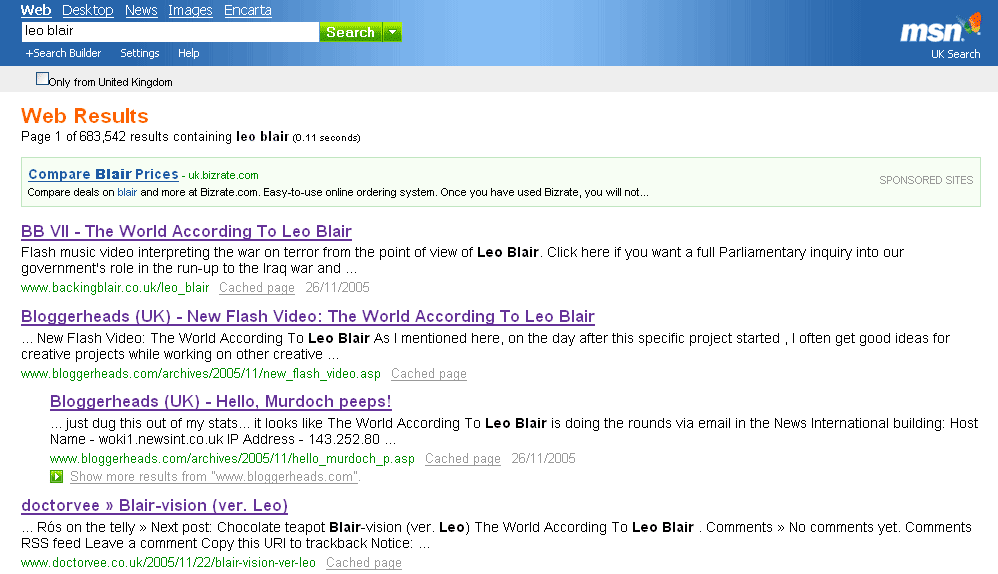Viewport: 998px width, 574px height.
Task: Show more results from www.bloggerheads.com
Action: pos(215,477)
